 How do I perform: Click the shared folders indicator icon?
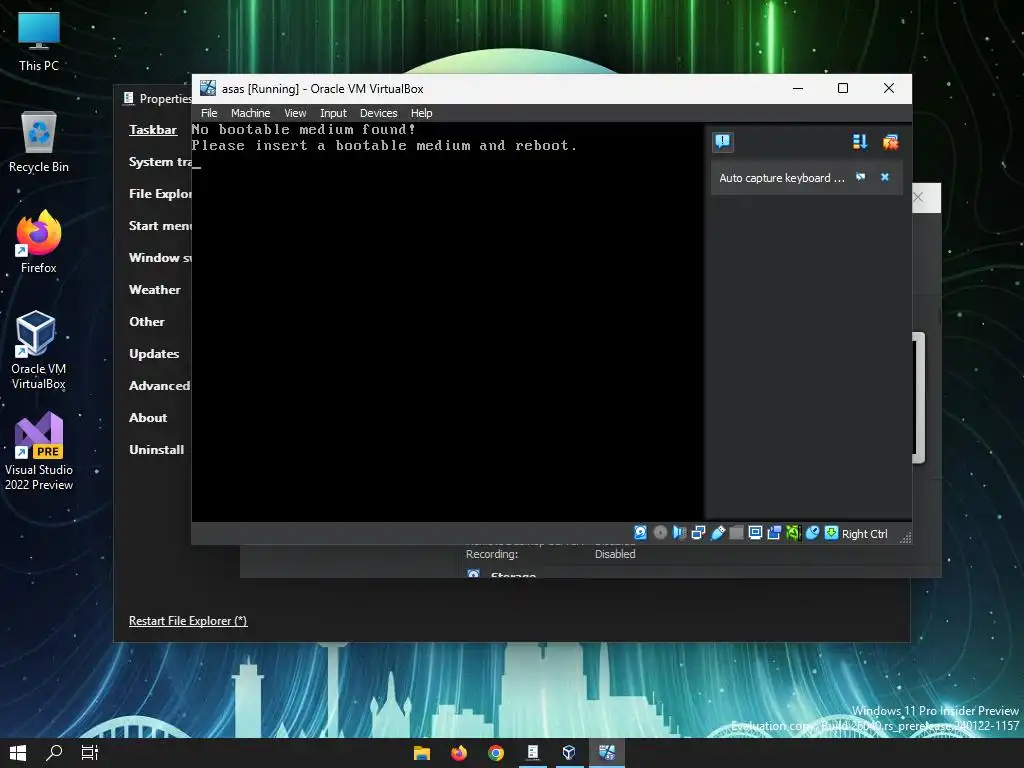pyautogui.click(x=736, y=533)
